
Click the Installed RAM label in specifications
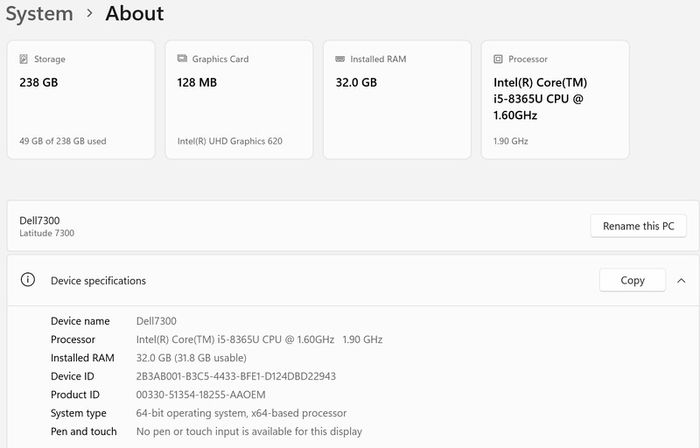[83, 358]
